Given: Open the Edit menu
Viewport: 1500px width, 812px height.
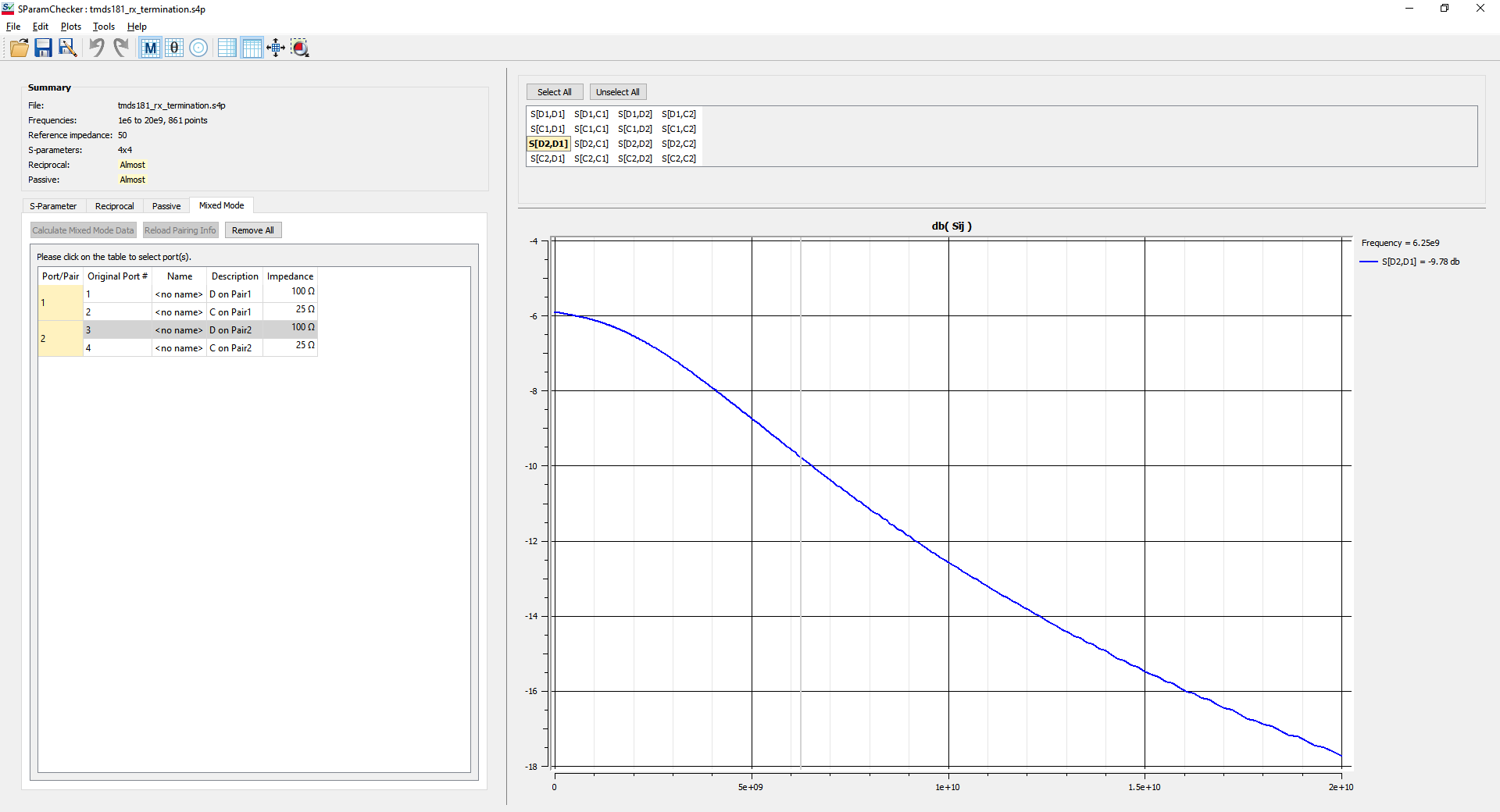Looking at the screenshot, I should coord(41,27).
